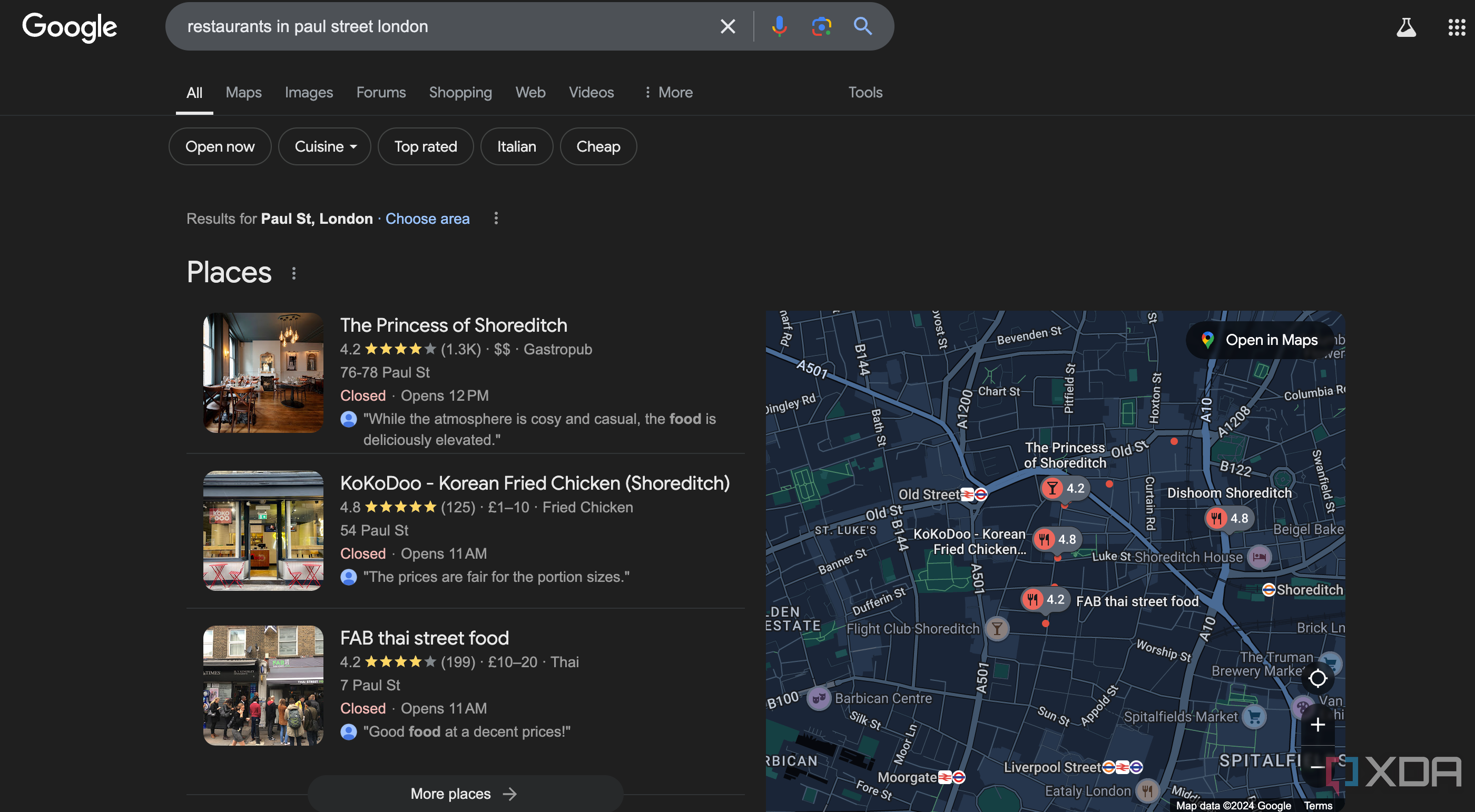The image size is (1475, 812).
Task: Click the More places button
Action: click(x=465, y=794)
